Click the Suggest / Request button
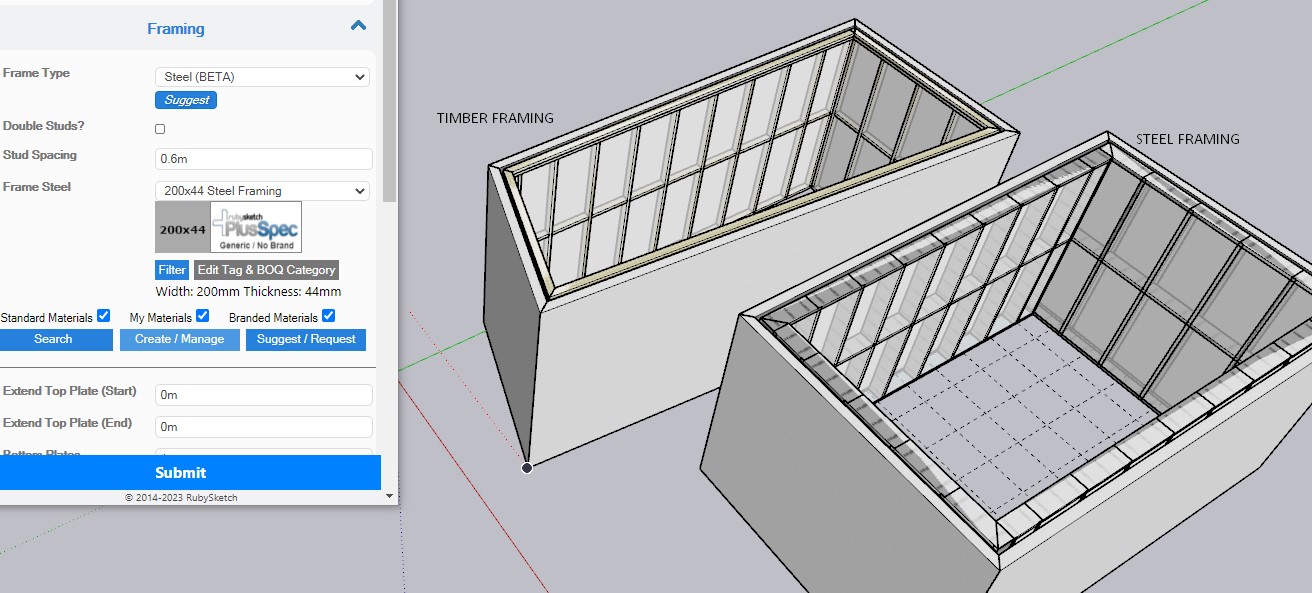The image size is (1312, 593). tap(306, 340)
